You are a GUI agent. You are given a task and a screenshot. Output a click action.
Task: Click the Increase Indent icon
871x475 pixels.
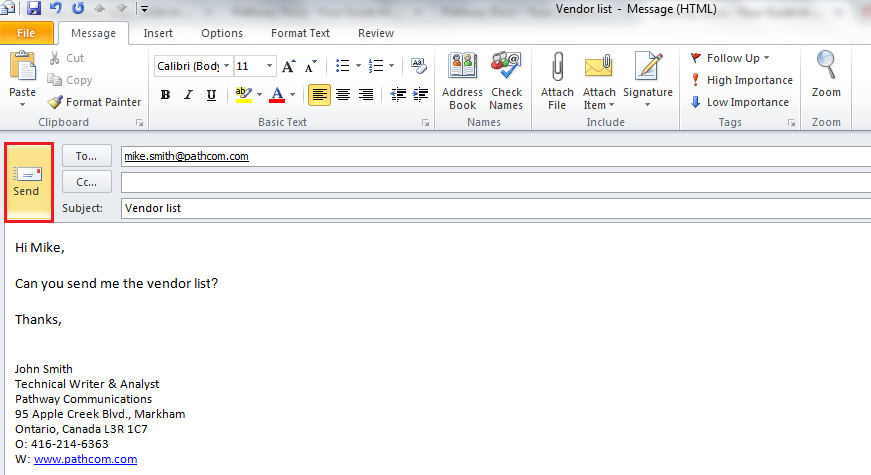(421, 95)
